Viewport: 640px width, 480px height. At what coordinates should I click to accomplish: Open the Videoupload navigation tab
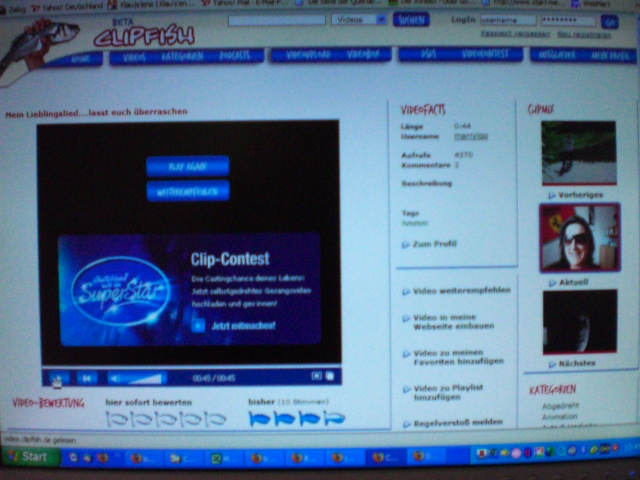pos(308,55)
